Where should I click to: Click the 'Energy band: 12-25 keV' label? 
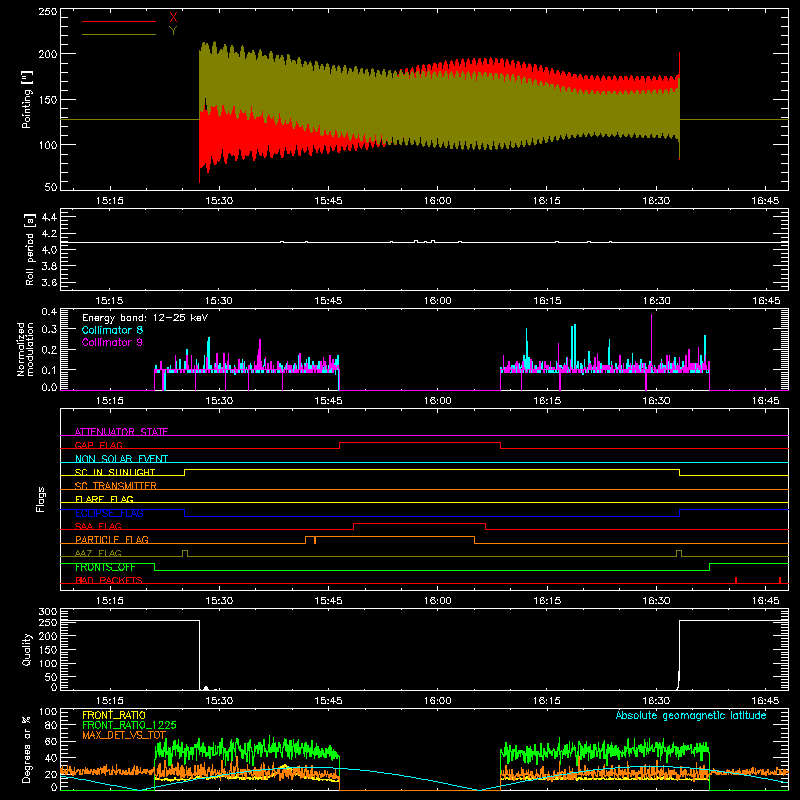point(145,318)
